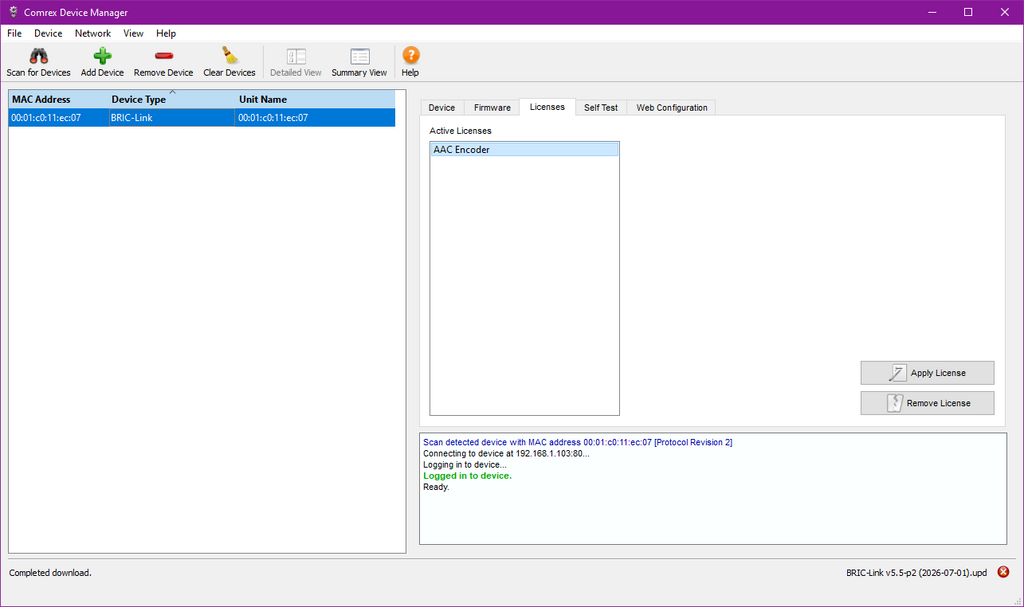Maximize the Comrex Device Manager window
The image size is (1024, 607).
968,12
